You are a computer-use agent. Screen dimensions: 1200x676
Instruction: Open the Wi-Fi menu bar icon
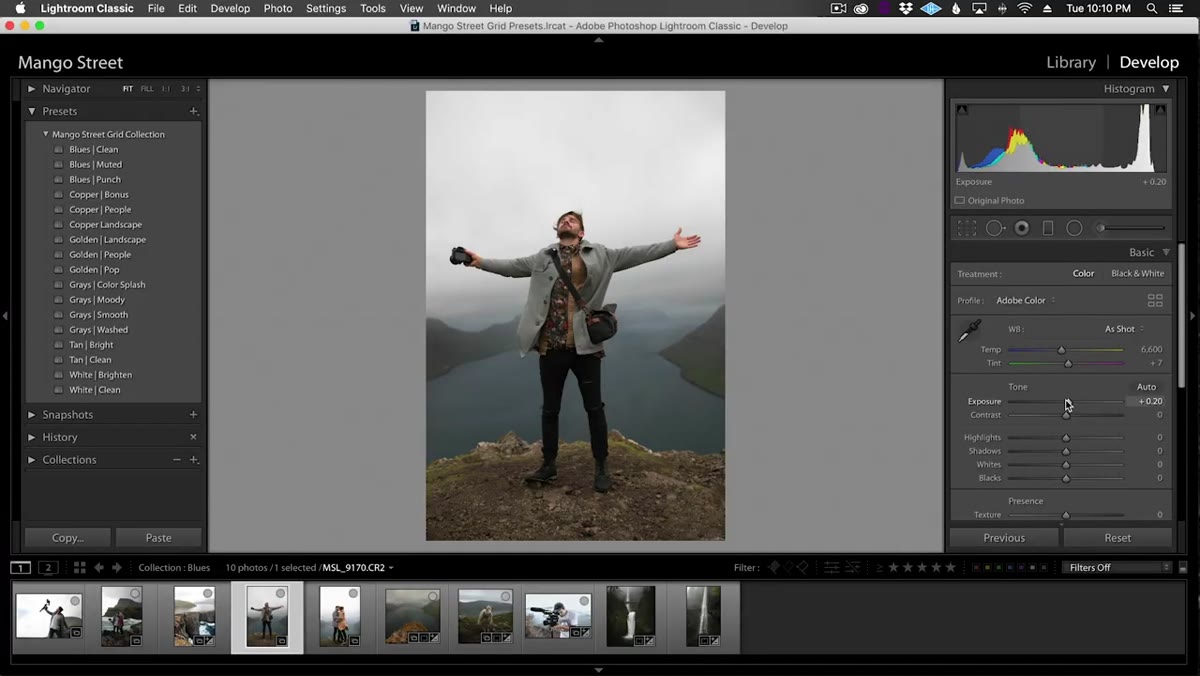coord(1024,8)
